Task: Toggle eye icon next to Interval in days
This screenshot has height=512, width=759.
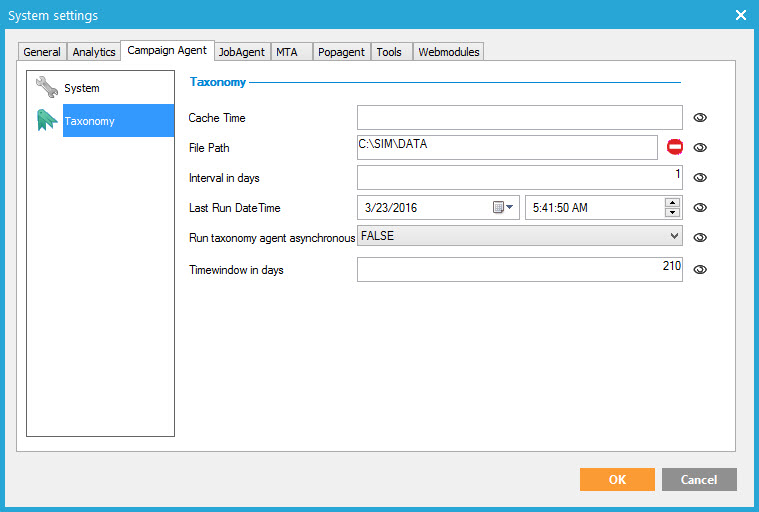Action: pos(700,178)
